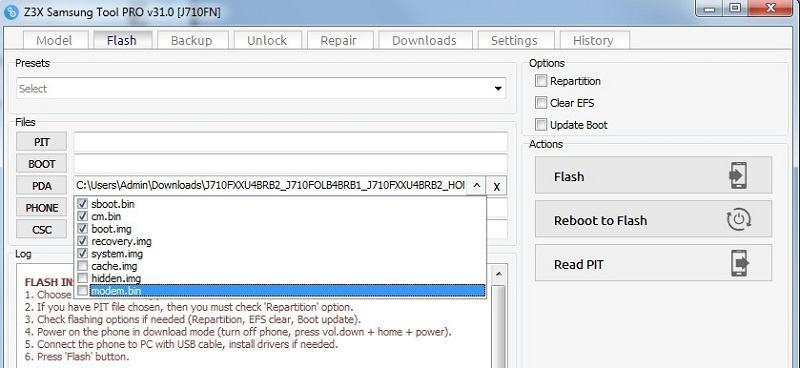Maximize the Z3X window
The height and width of the screenshot is (368, 800).
click(x=736, y=8)
